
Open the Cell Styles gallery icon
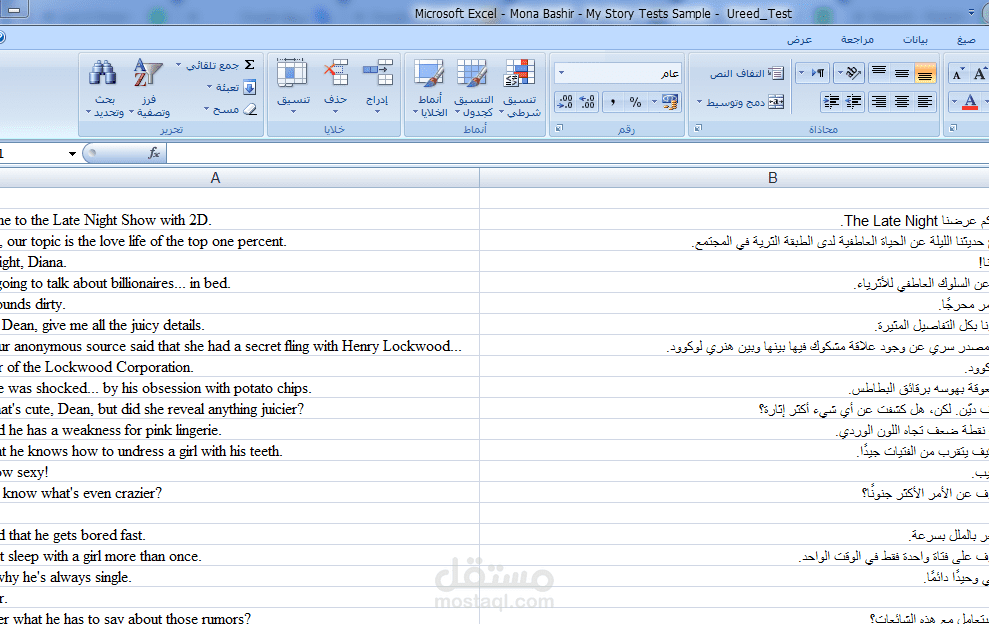point(429,73)
